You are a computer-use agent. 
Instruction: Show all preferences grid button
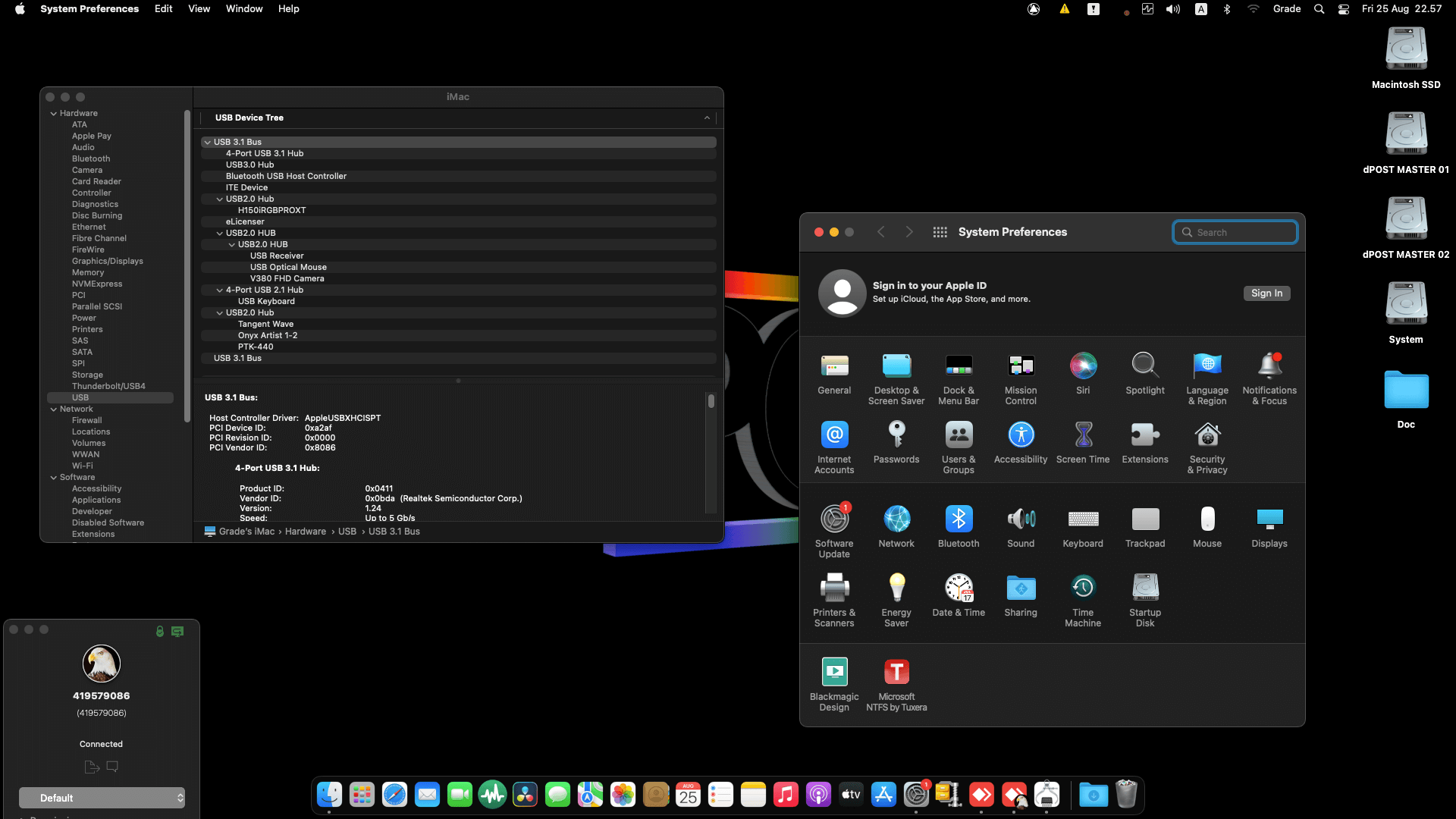click(940, 232)
